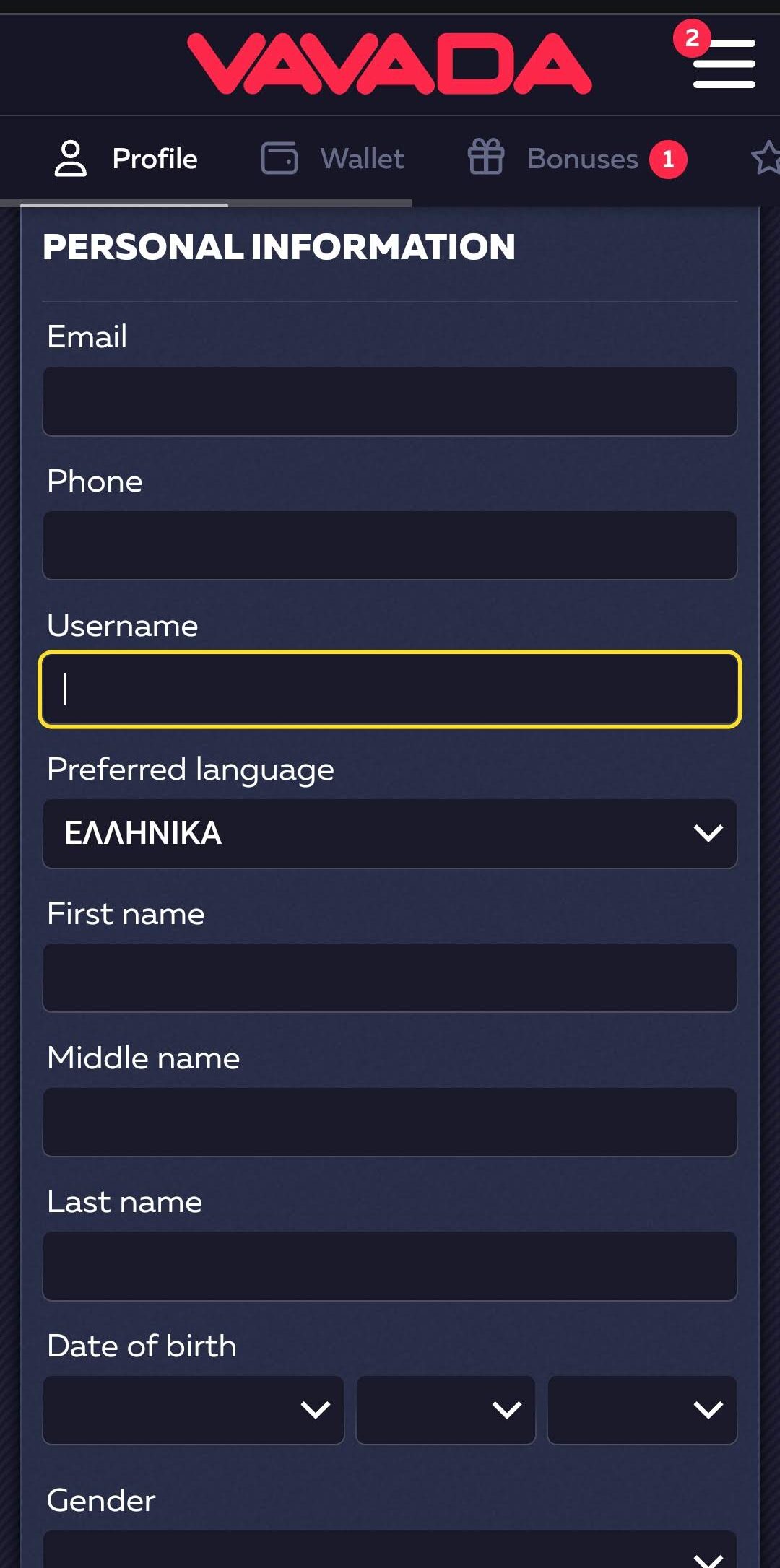This screenshot has width=780, height=1568.
Task: Focus the Email input field
Action: [390, 401]
